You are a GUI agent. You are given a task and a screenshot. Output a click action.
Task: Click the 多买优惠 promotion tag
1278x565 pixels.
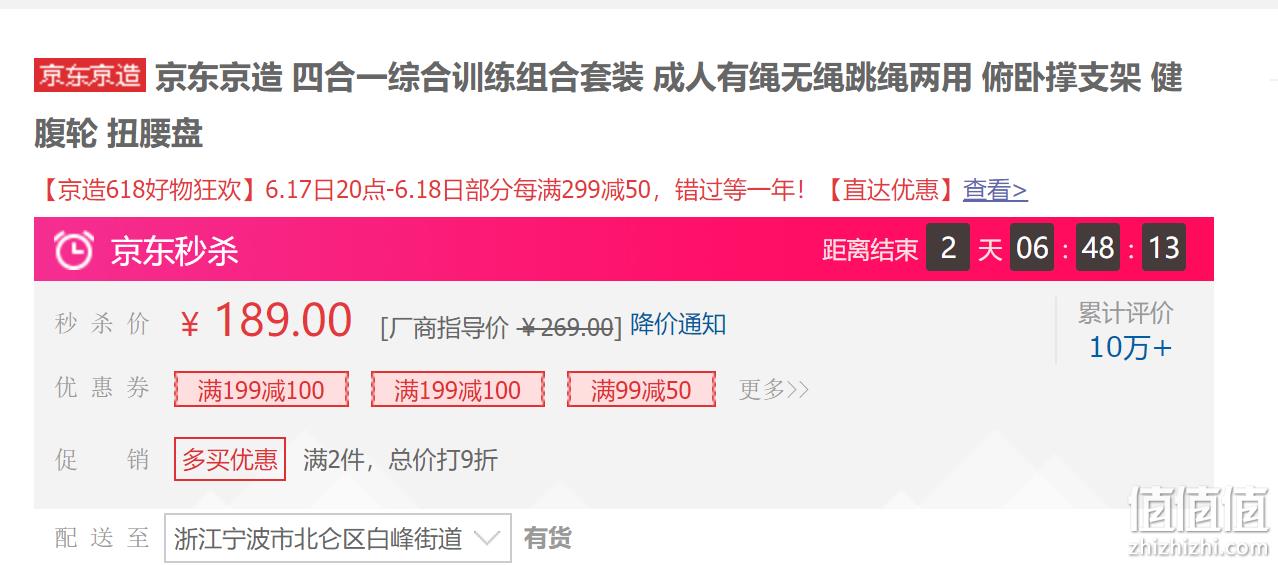click(230, 459)
